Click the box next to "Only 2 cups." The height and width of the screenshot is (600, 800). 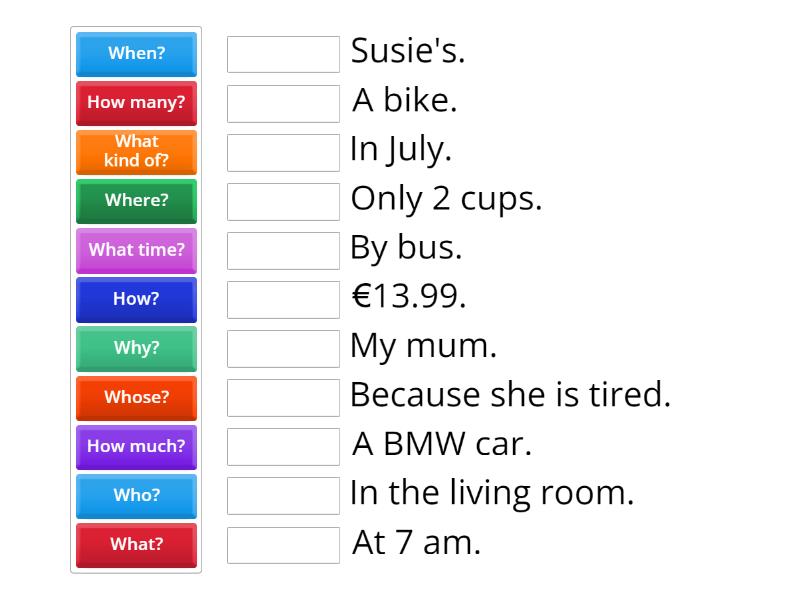point(283,201)
